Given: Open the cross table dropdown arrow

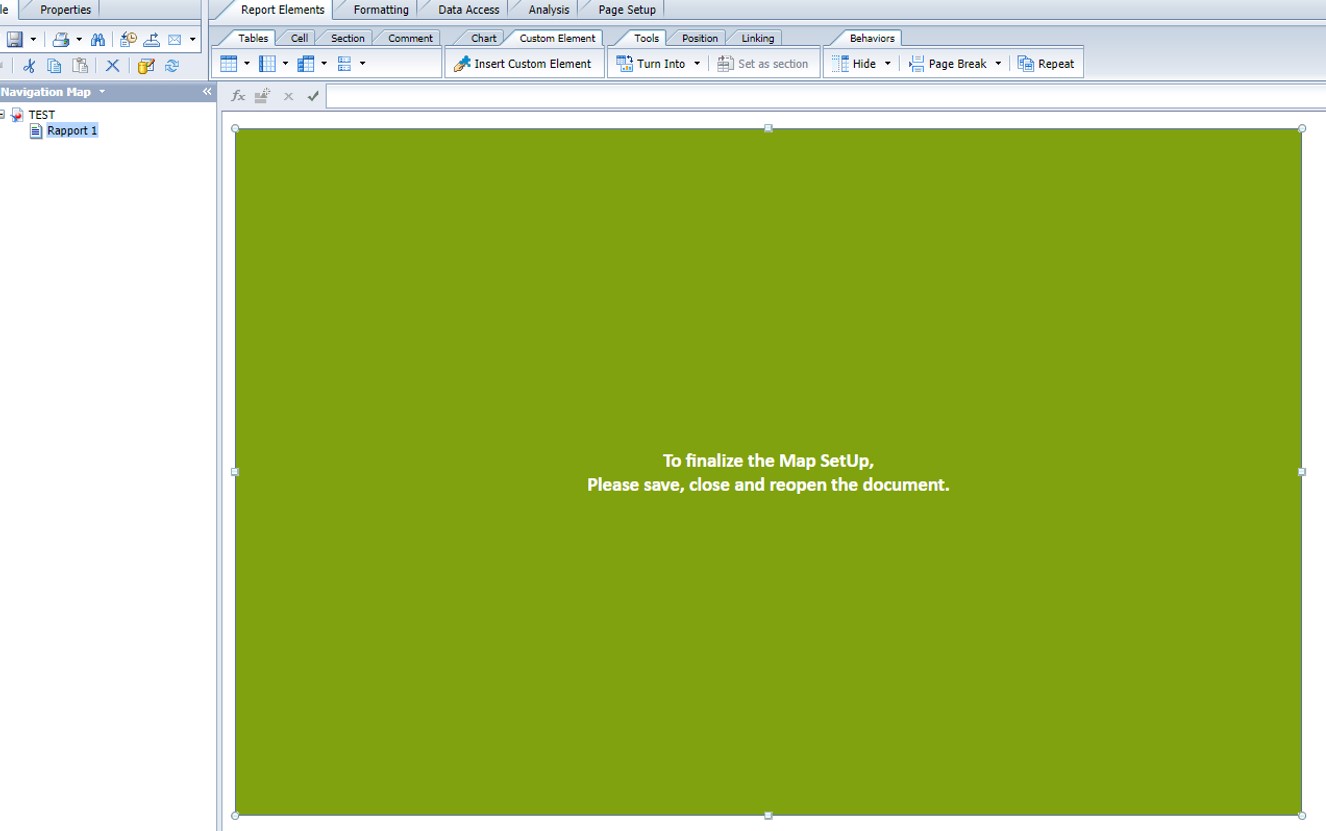Looking at the screenshot, I should point(324,64).
